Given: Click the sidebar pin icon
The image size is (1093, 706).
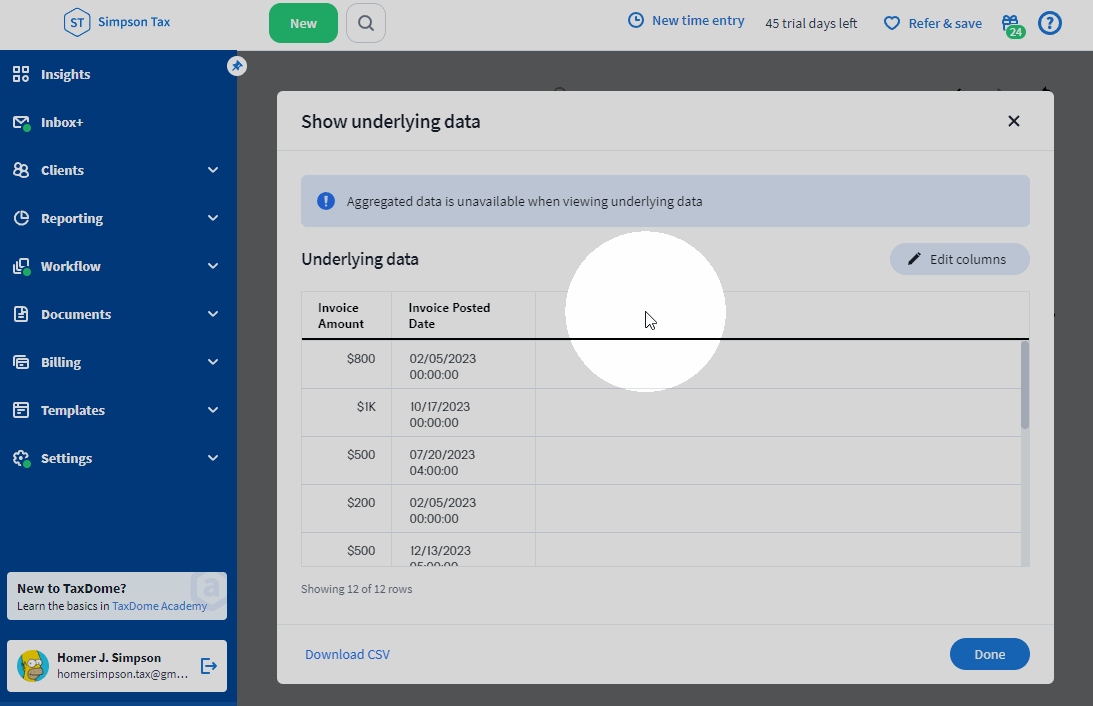Looking at the screenshot, I should (x=237, y=66).
